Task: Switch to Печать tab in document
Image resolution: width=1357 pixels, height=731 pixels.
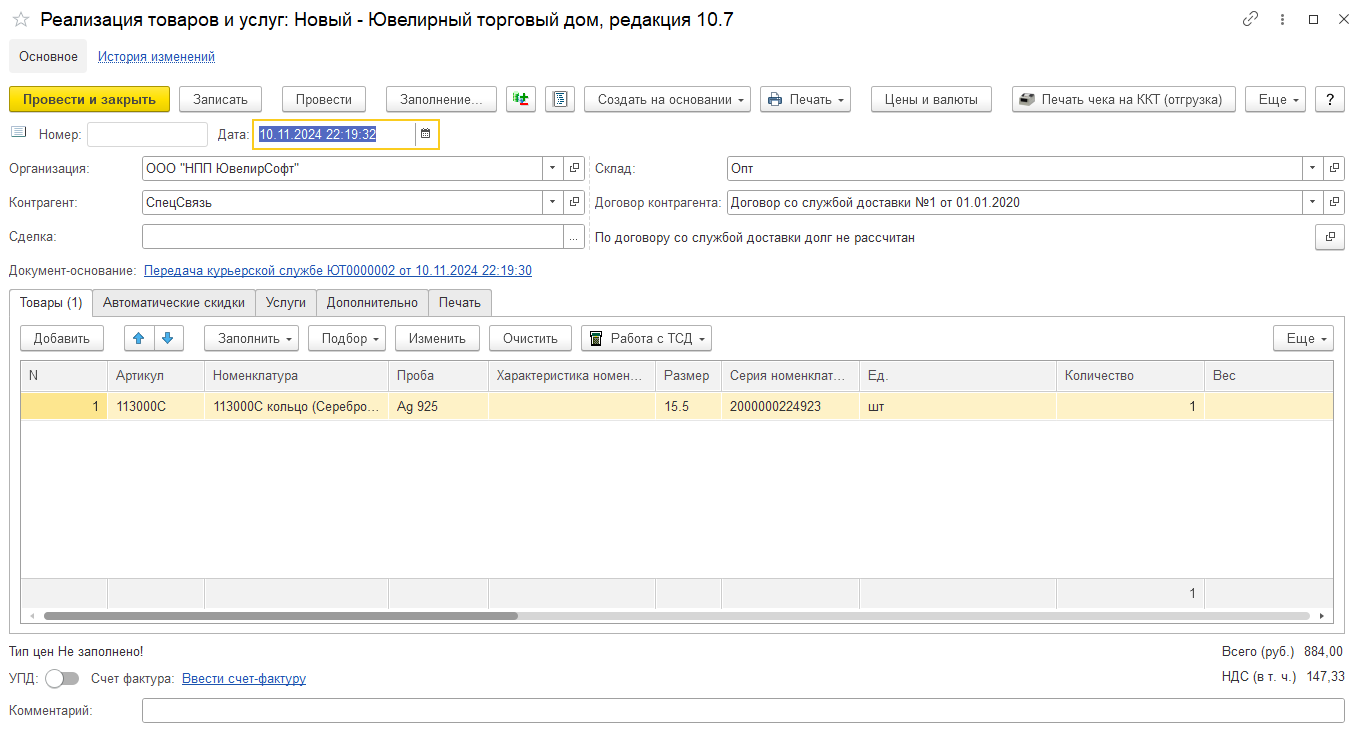Action: 460,302
